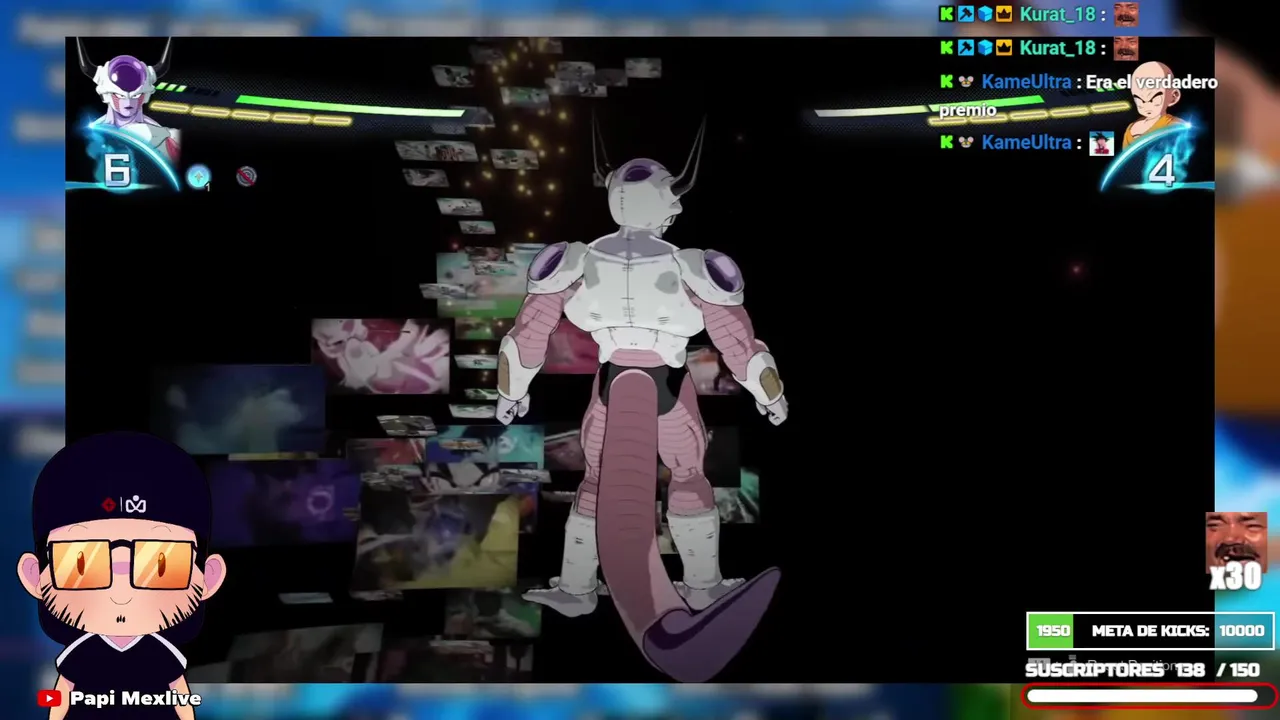Click the green 1950 kicks counter

coord(1052,631)
